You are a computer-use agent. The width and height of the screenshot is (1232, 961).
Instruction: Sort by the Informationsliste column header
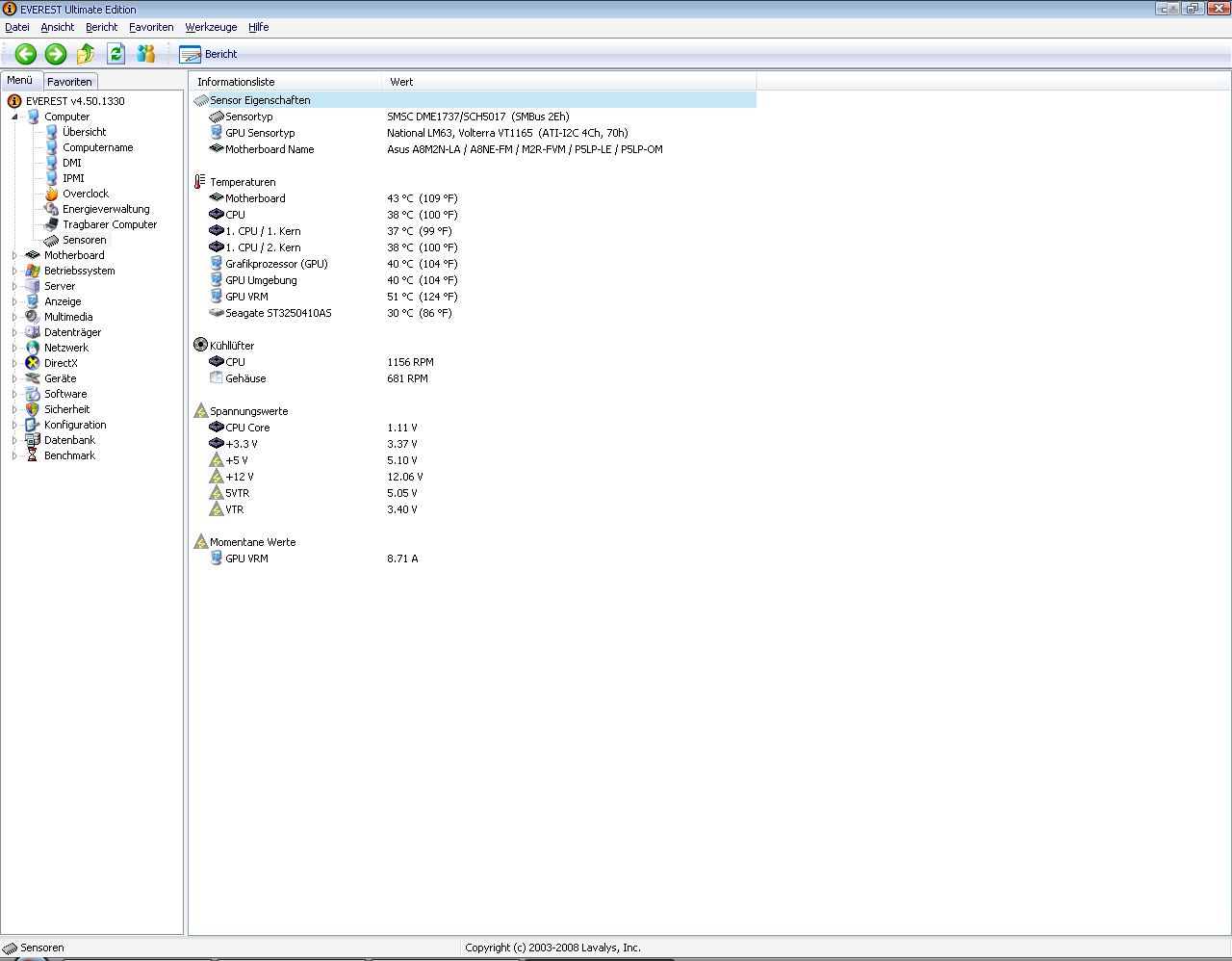pyautogui.click(x=285, y=82)
